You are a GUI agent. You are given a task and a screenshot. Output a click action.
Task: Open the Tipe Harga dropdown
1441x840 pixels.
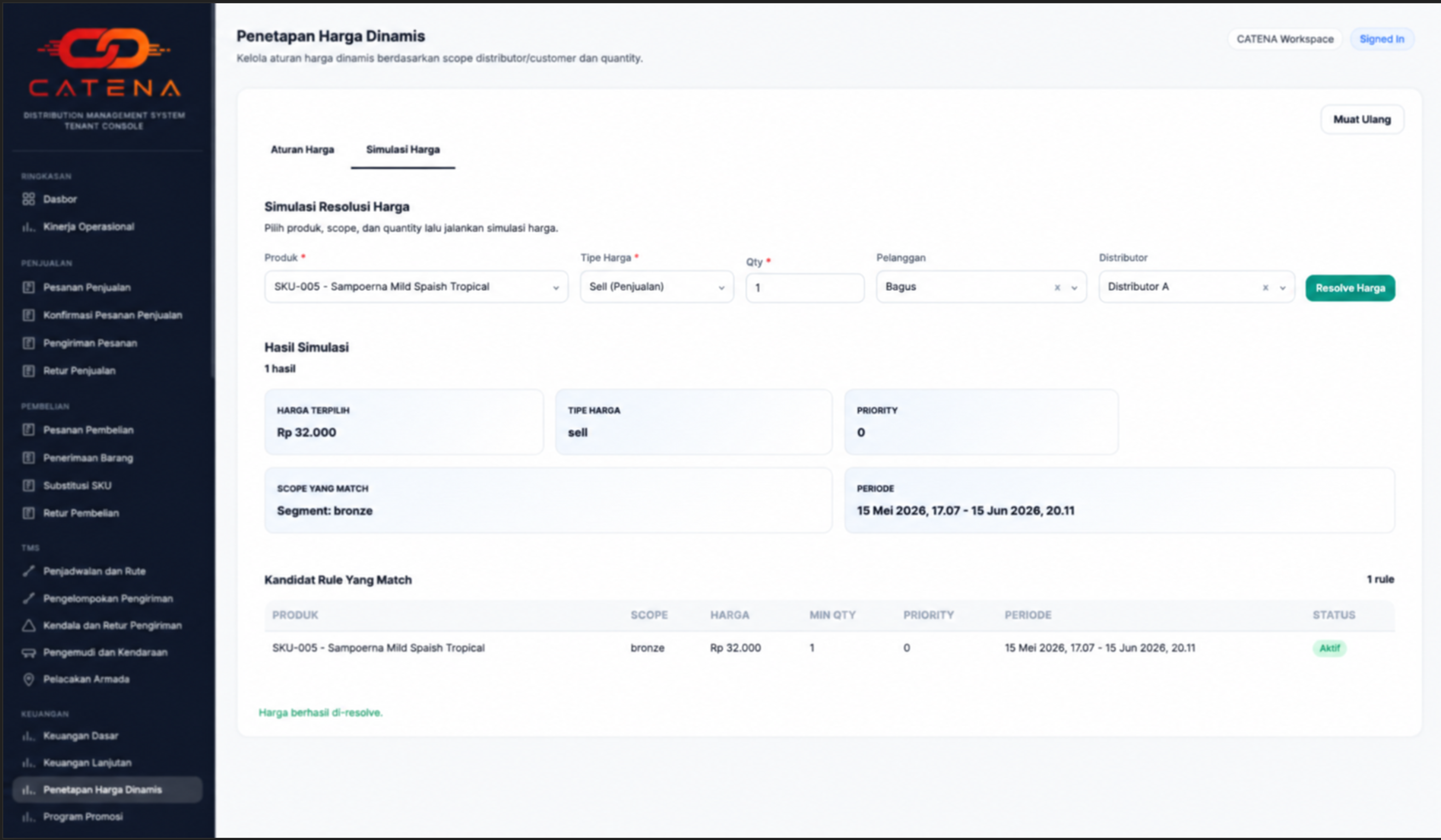(657, 287)
